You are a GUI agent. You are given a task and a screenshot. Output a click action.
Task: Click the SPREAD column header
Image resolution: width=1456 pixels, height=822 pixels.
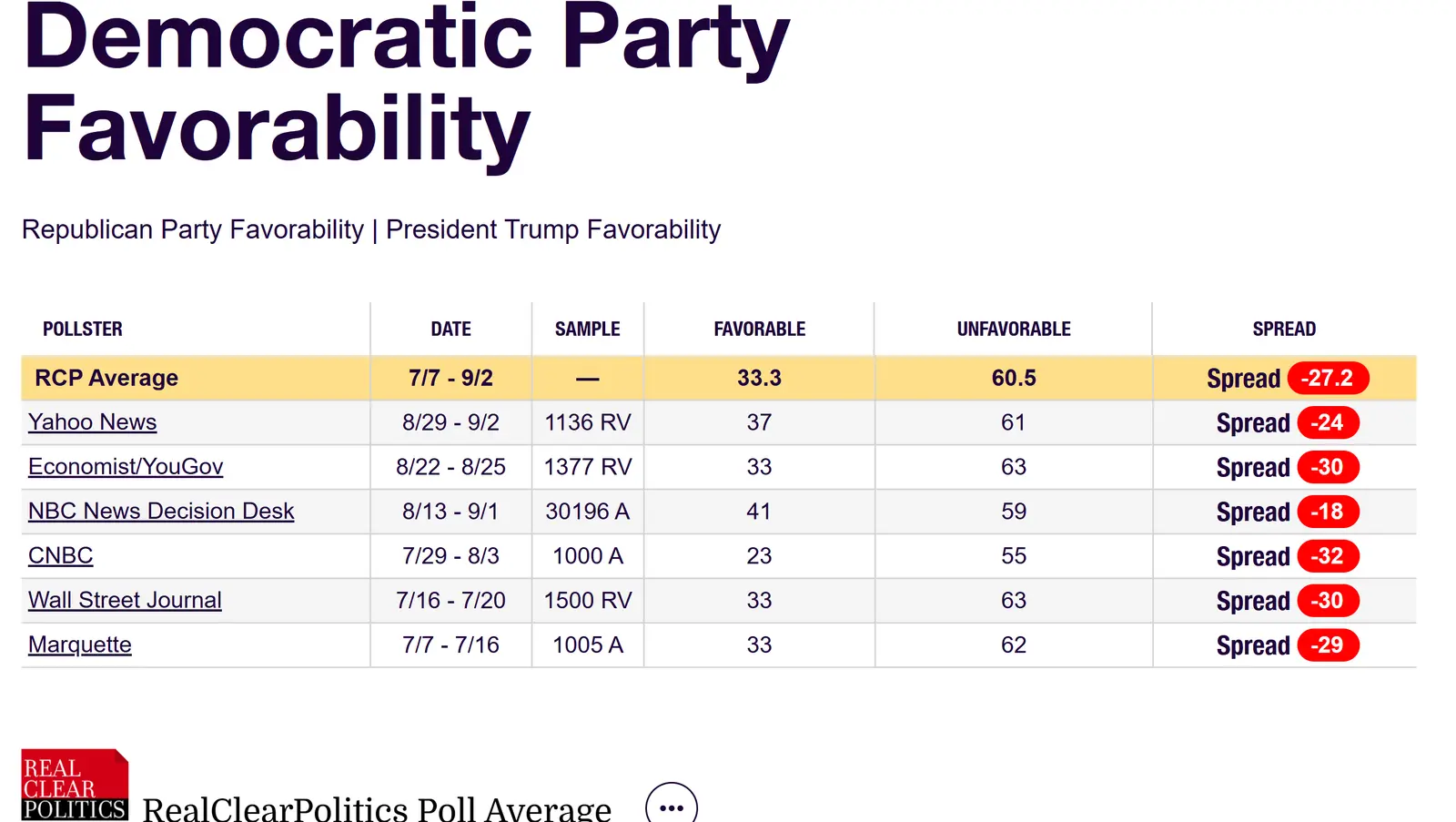click(x=1284, y=330)
